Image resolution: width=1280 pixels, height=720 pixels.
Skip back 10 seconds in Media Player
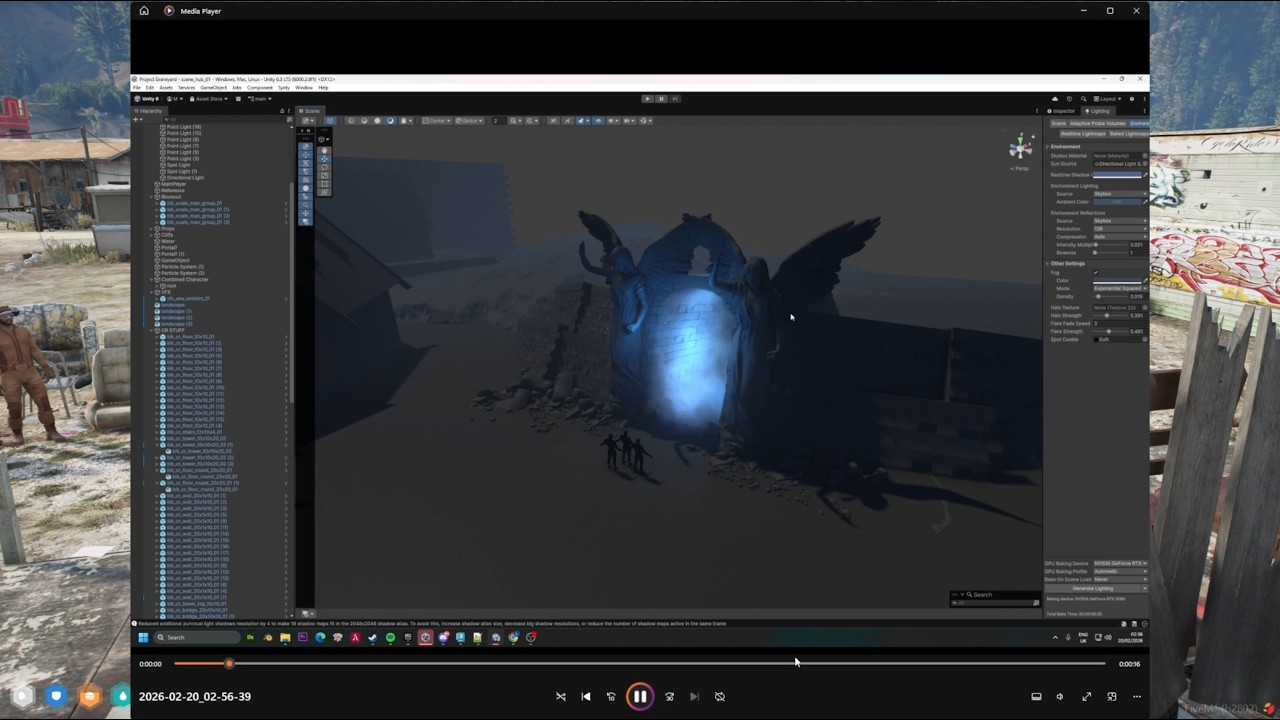(x=611, y=696)
